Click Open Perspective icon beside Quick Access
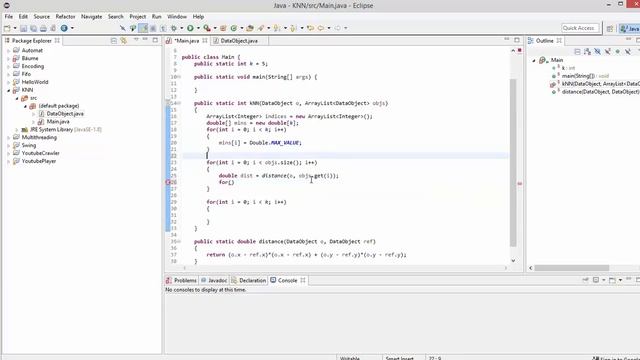Screen dimensions: 640x360 tap(610, 28)
